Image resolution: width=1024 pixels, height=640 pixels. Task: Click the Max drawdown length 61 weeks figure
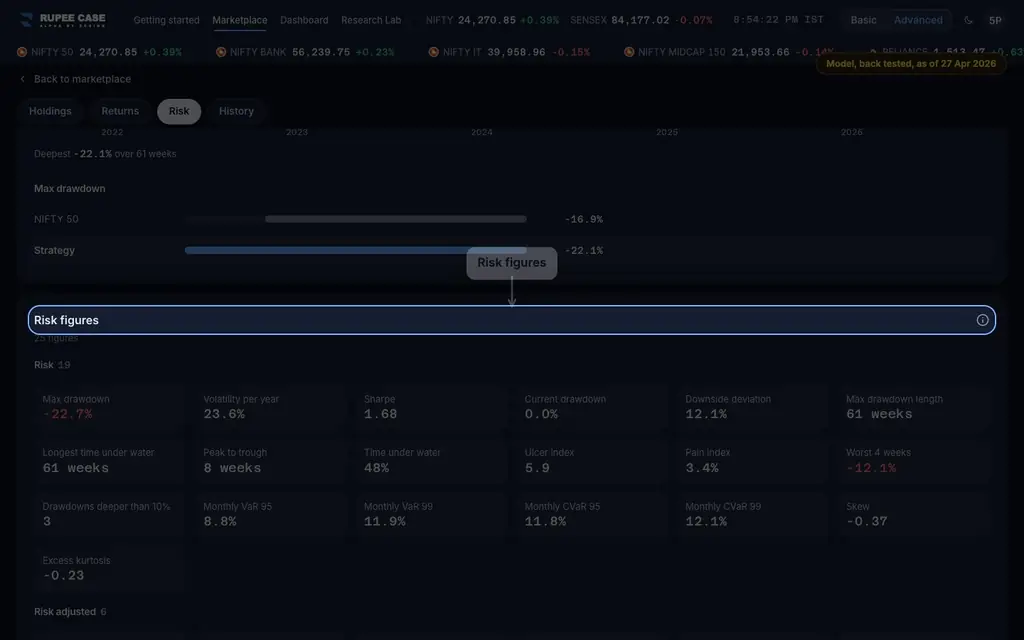(912, 408)
